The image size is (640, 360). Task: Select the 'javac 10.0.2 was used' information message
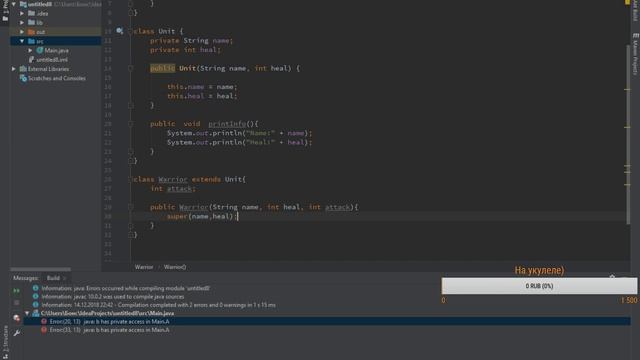(x=113, y=297)
